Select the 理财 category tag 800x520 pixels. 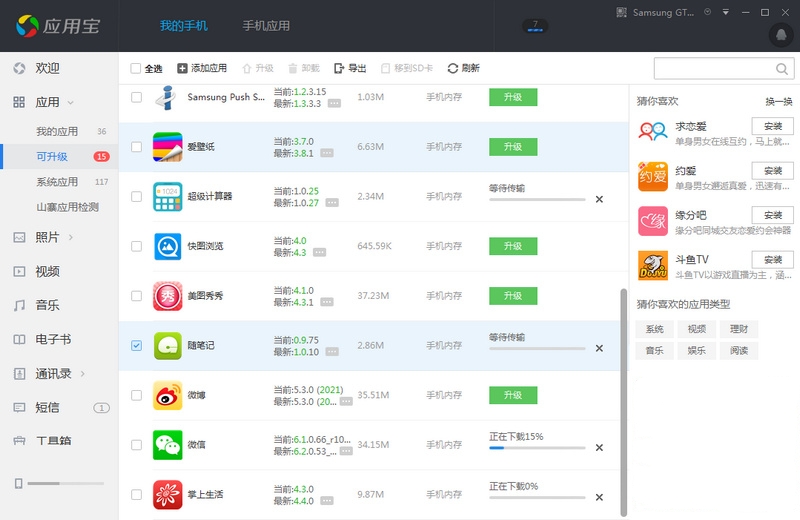(x=739, y=329)
